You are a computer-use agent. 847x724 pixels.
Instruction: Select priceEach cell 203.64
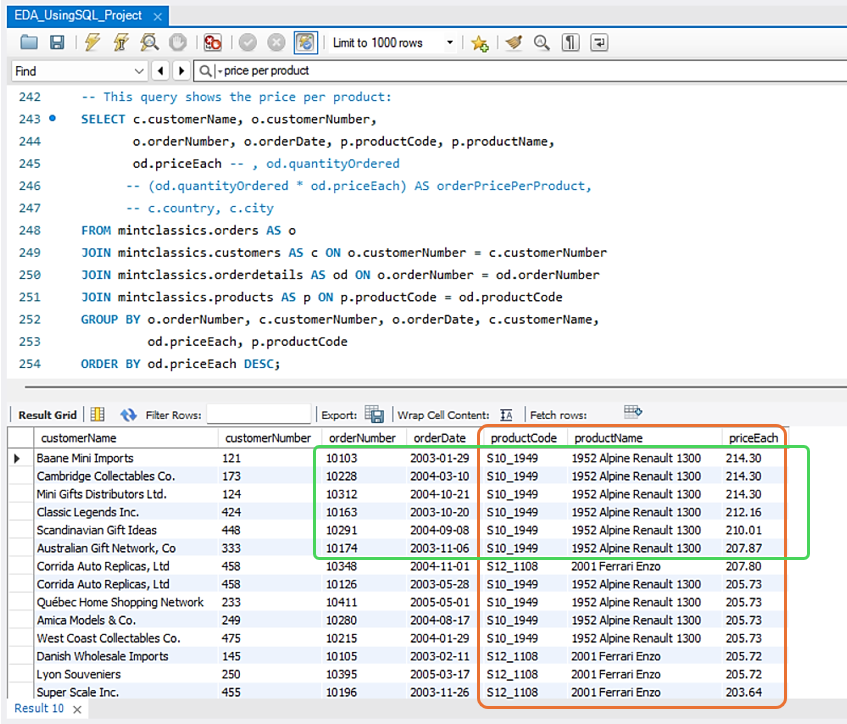753,692
